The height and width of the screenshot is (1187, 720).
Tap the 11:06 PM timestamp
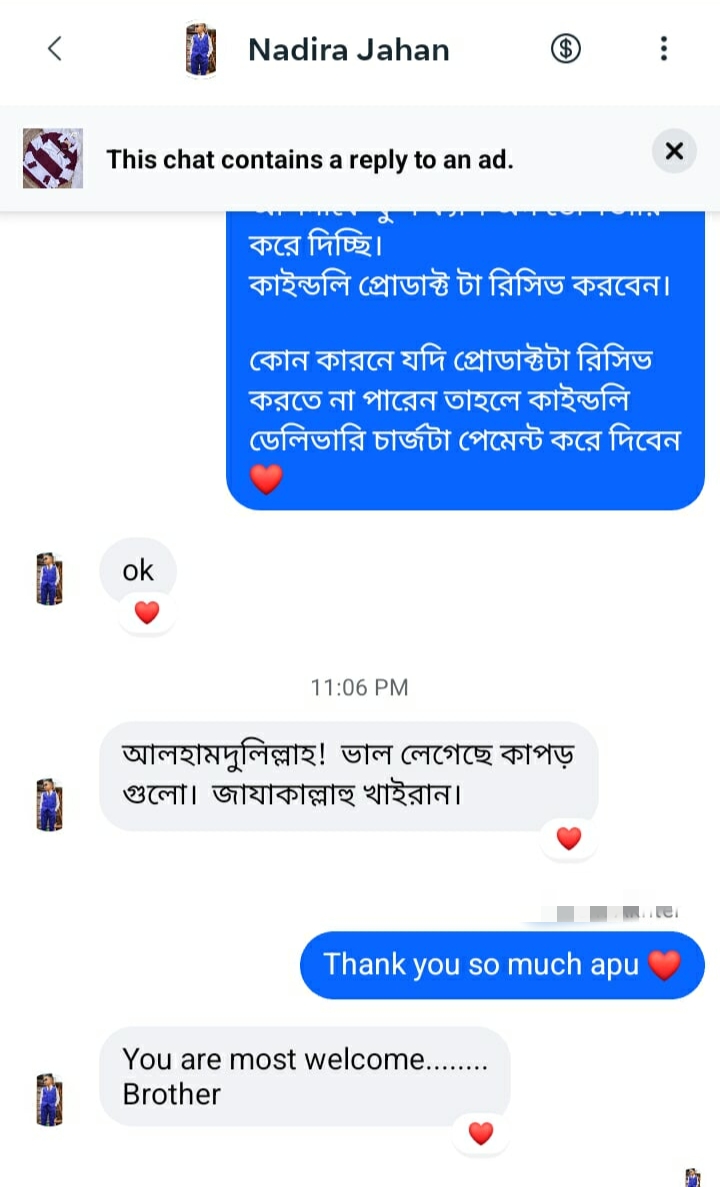(359, 687)
